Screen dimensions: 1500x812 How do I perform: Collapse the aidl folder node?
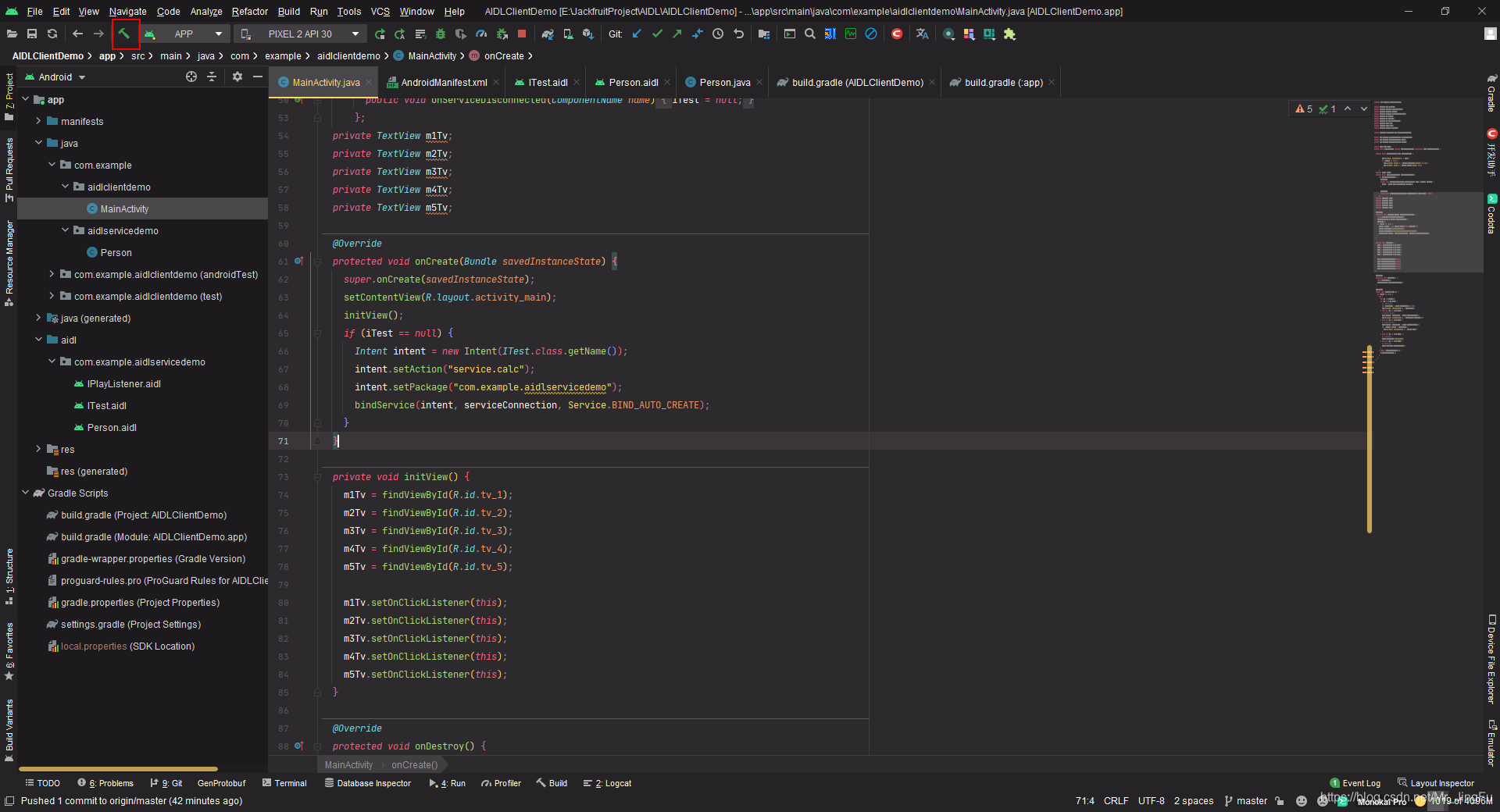coord(38,340)
